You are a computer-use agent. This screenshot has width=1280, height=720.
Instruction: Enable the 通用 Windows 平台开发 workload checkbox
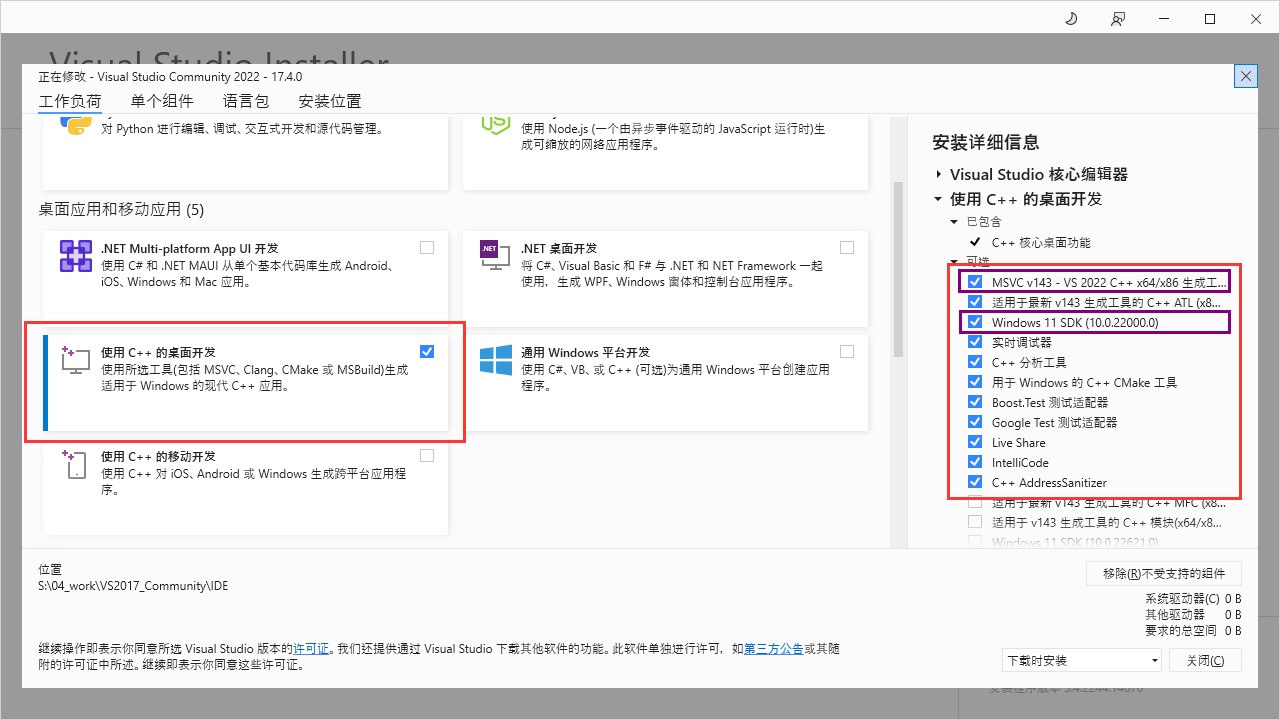coord(847,351)
